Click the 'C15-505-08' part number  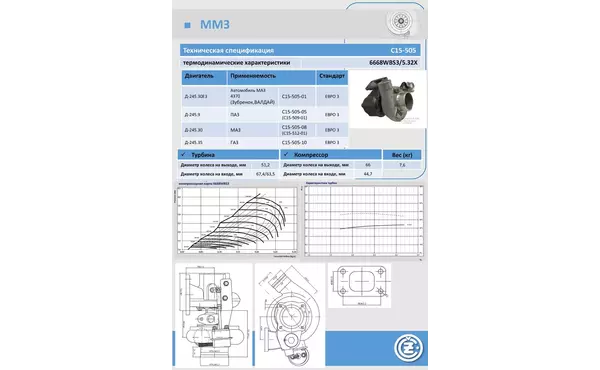[294, 127]
